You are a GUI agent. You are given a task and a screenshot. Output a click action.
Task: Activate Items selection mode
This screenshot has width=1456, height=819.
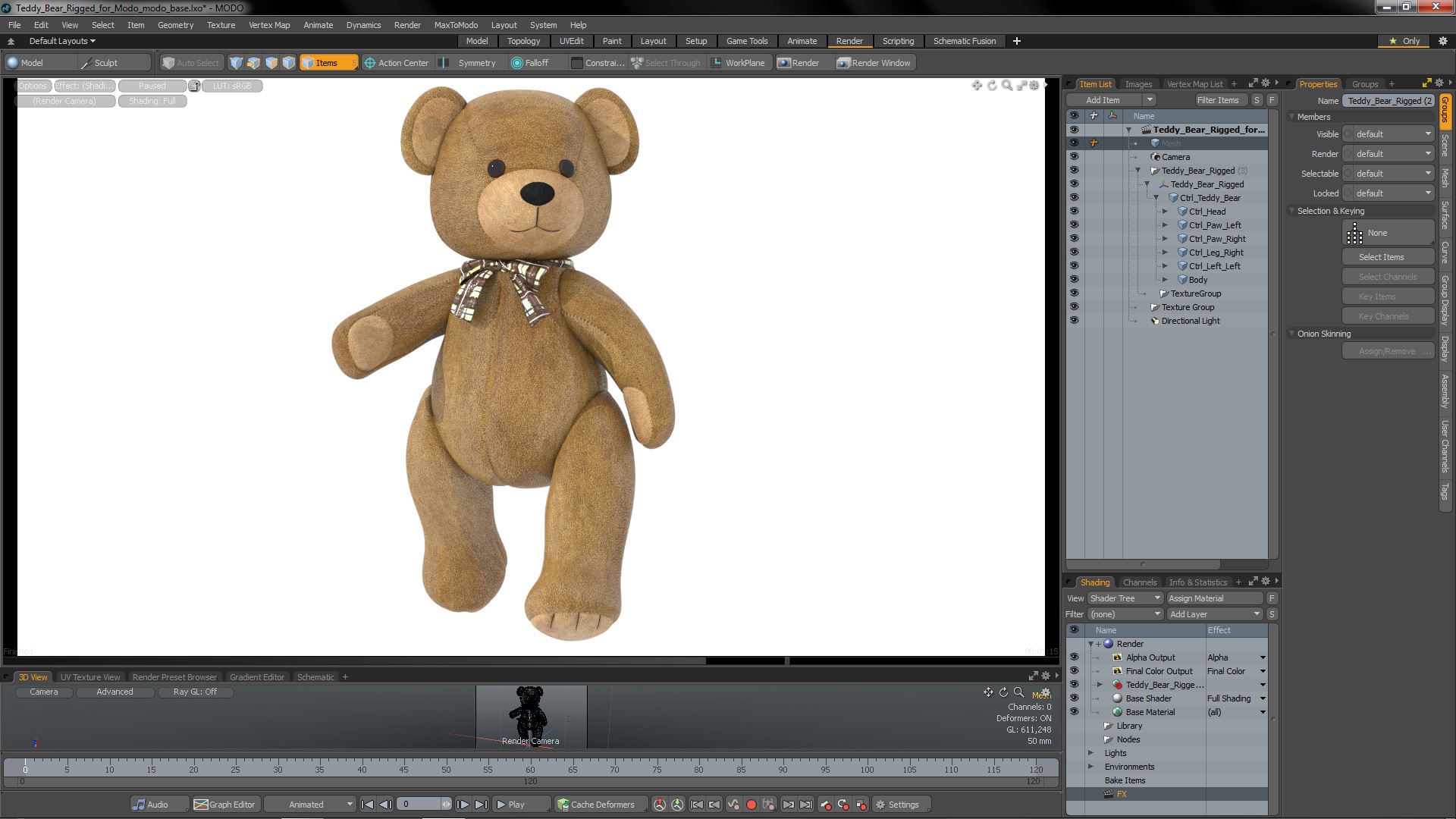click(x=328, y=63)
